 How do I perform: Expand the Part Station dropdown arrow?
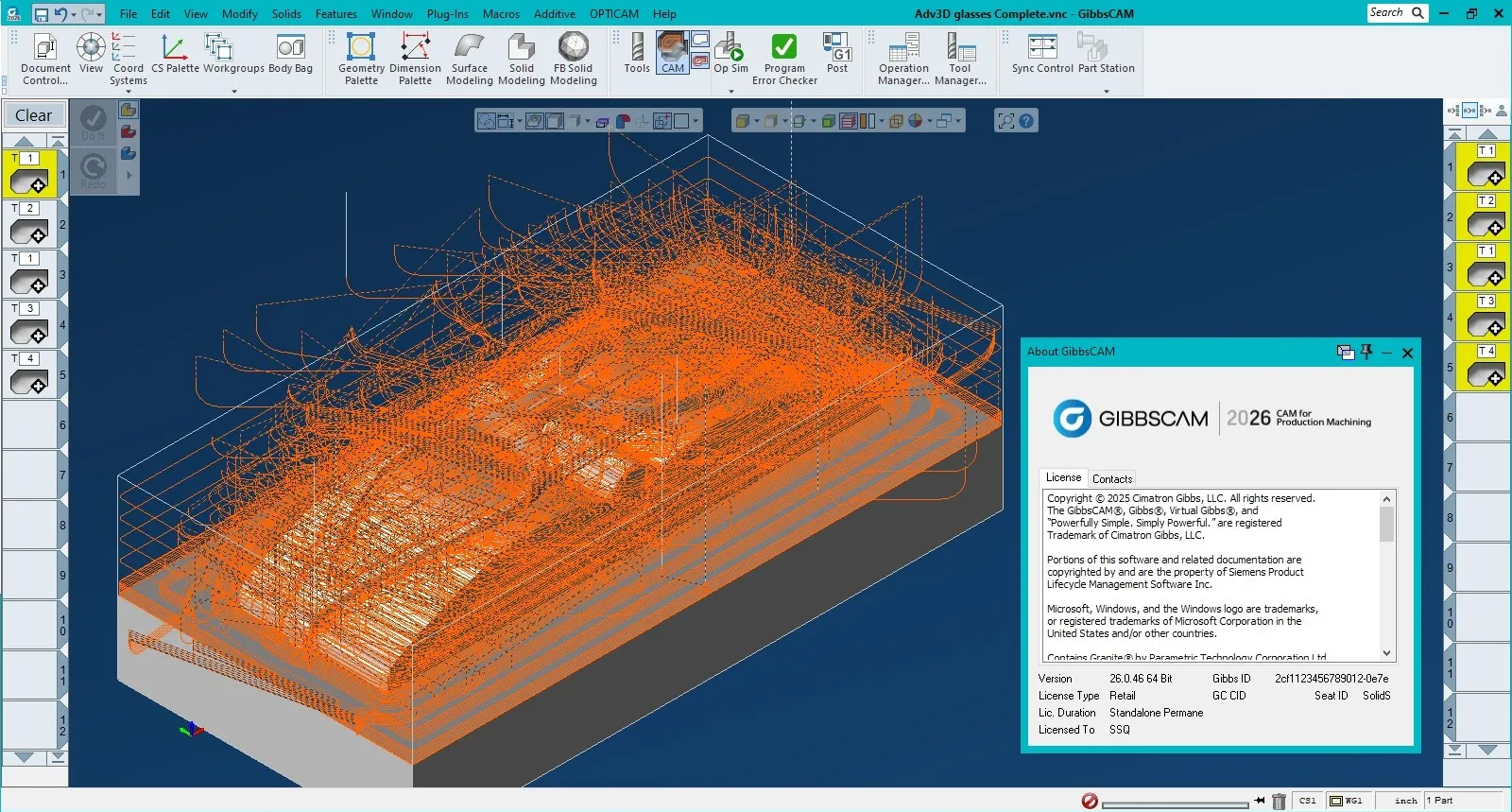[1106, 92]
